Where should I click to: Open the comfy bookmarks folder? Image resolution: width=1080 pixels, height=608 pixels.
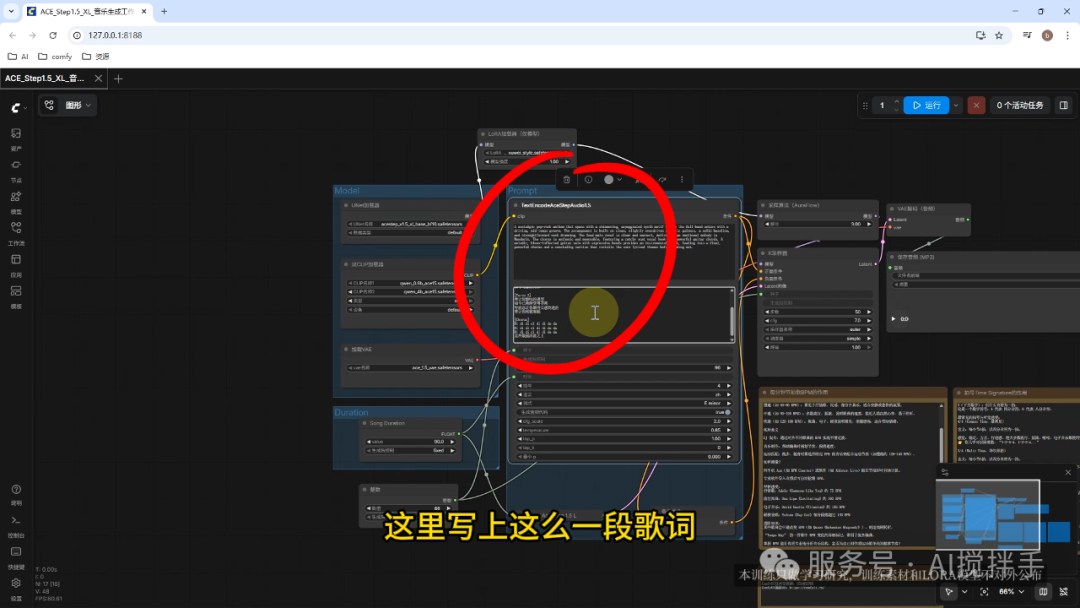[x=55, y=56]
